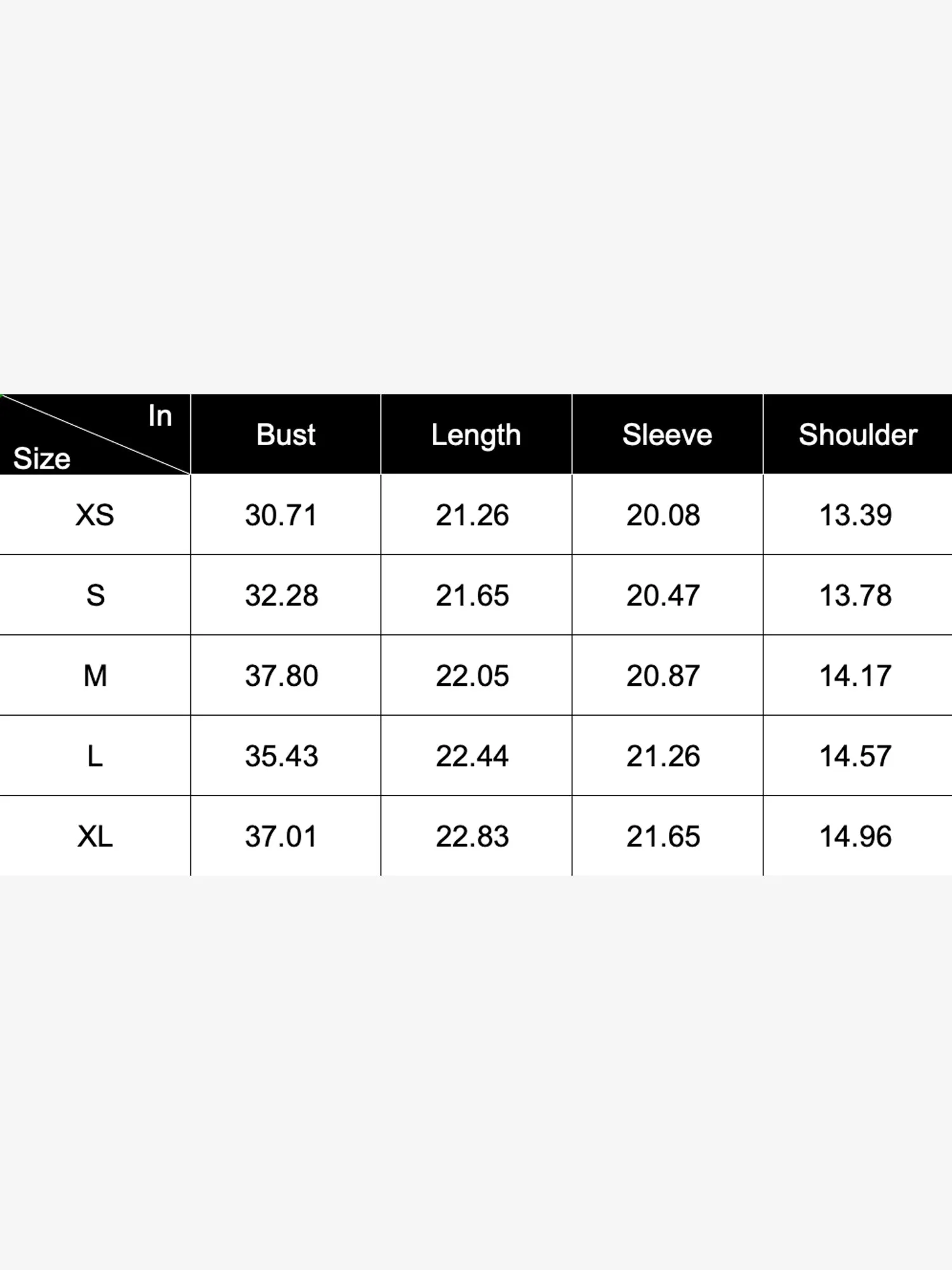Click the Bust column header
The width and height of the screenshot is (952, 1270).
click(286, 435)
